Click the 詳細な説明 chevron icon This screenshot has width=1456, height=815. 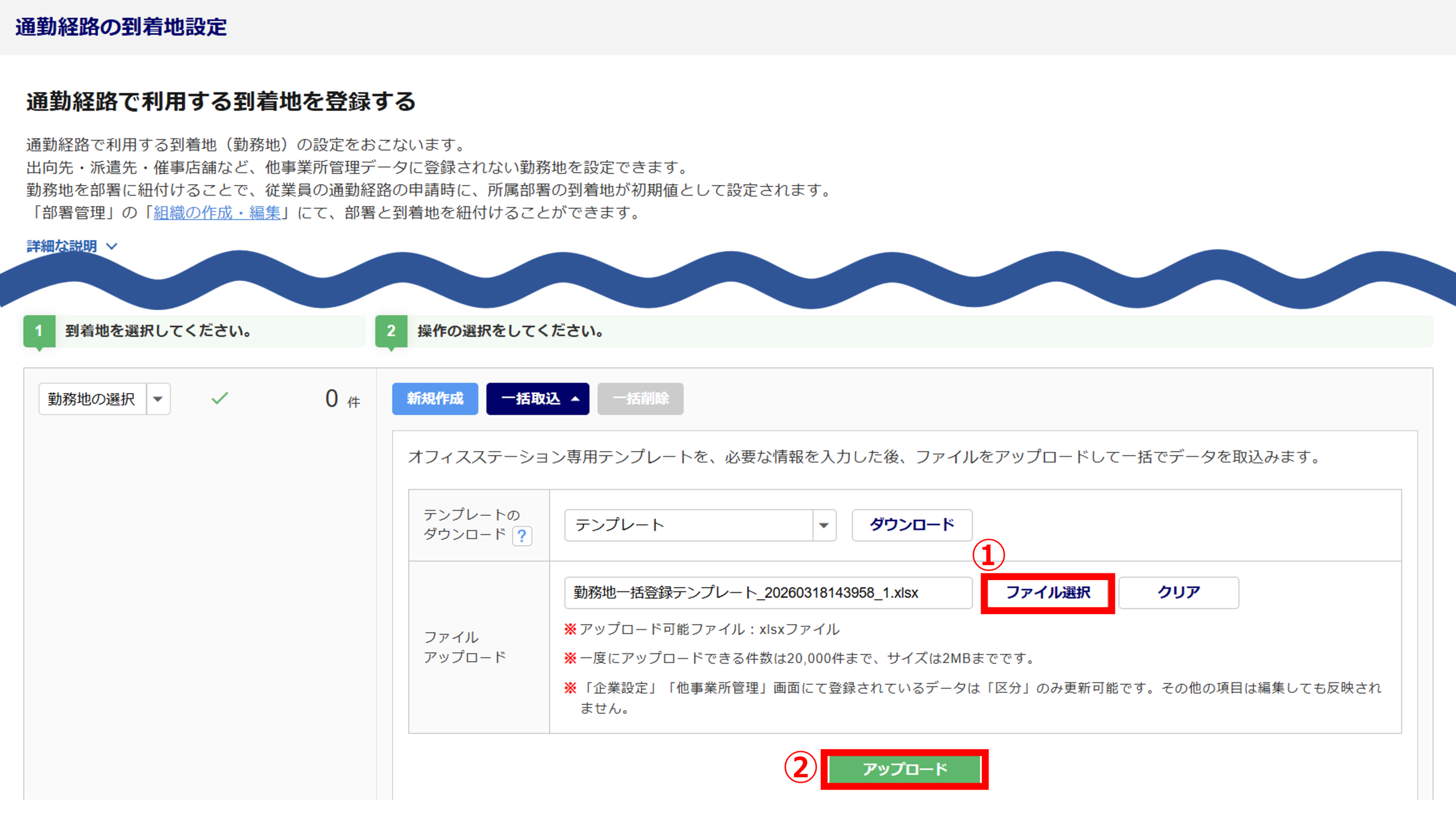point(112,246)
